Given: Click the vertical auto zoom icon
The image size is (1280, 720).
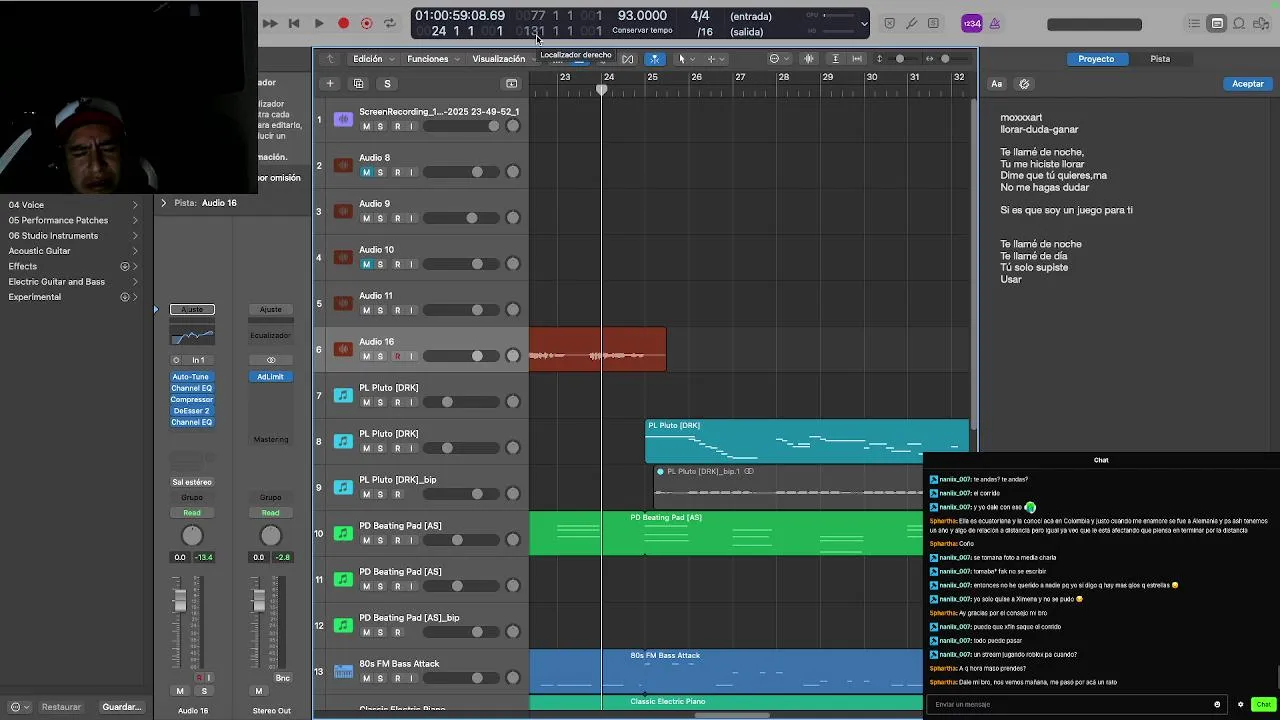Looking at the screenshot, I should click(x=836, y=59).
